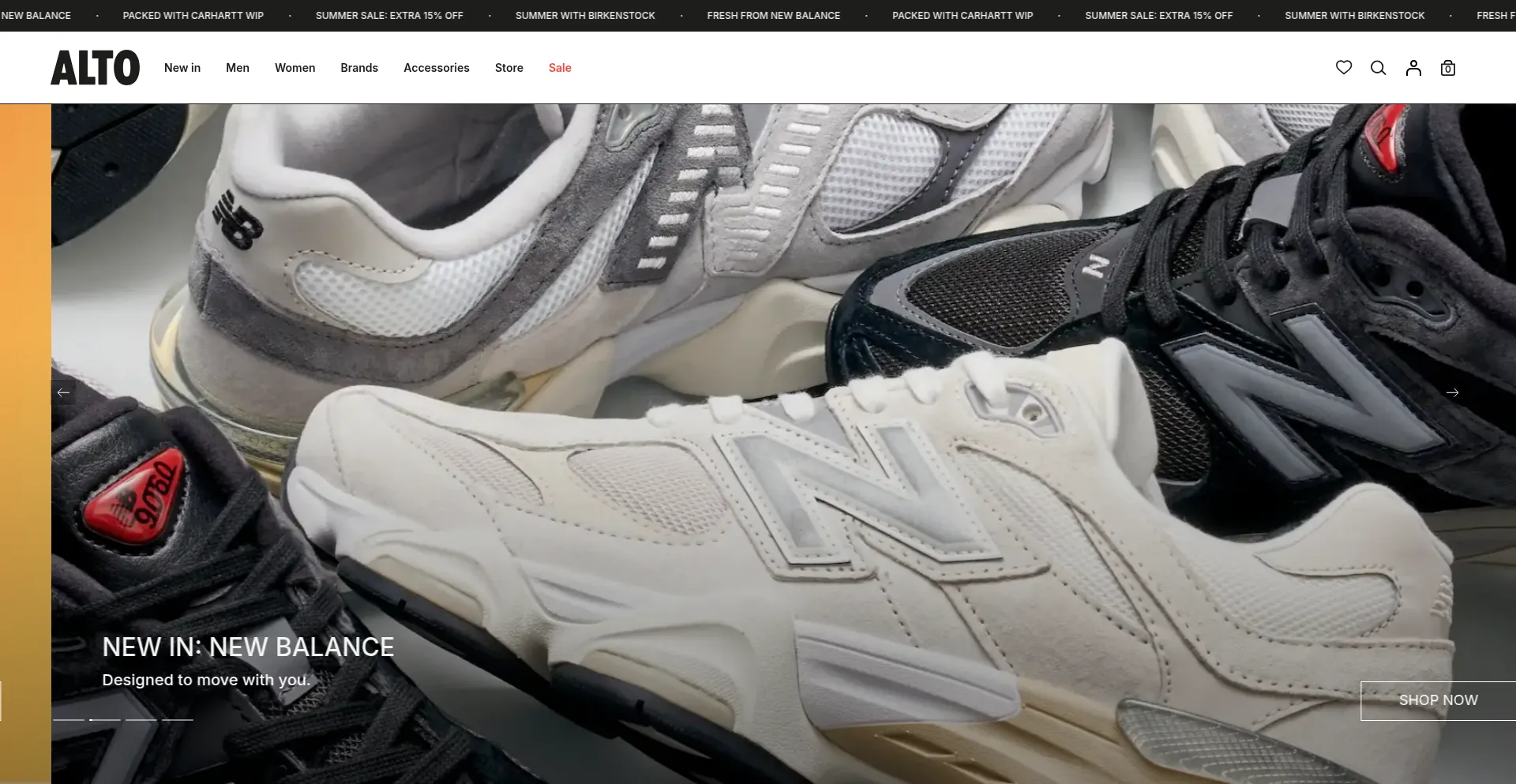Select the third carousel slide indicator

(x=141, y=719)
